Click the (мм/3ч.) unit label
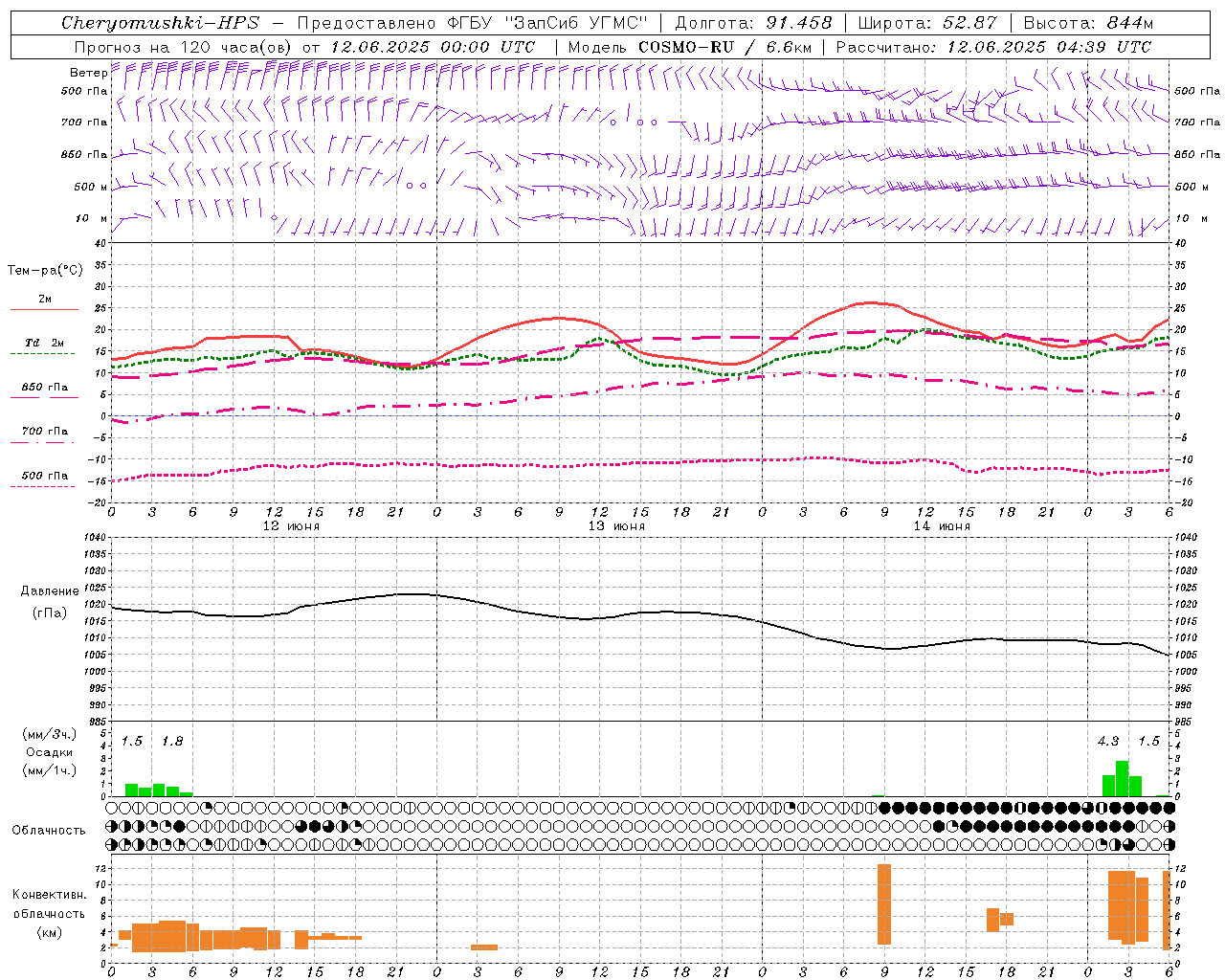 (50, 734)
